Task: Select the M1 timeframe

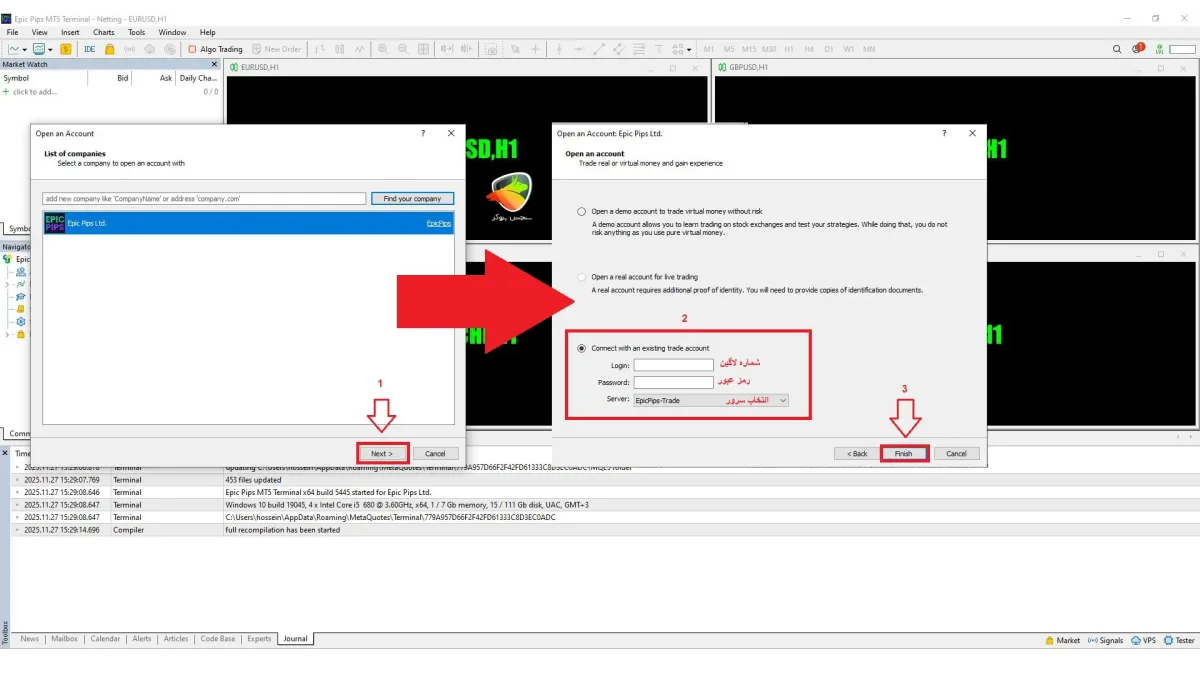Action: pos(709,49)
